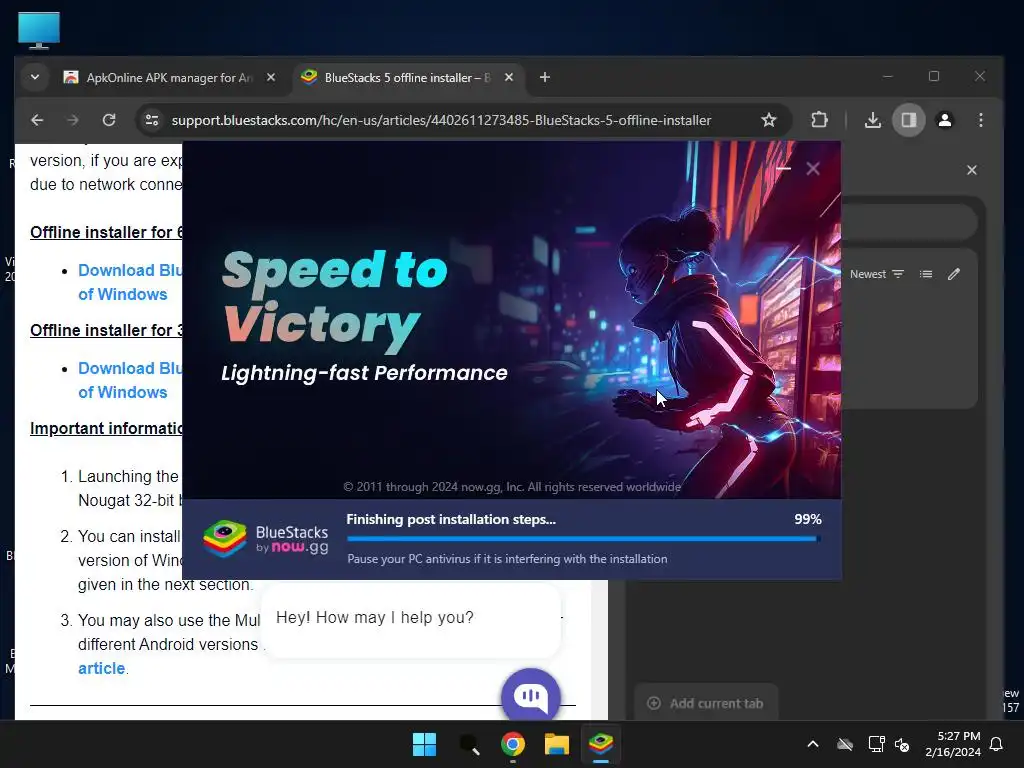Follow the article link in step 3
This screenshot has width=1024, height=768.
point(101,668)
